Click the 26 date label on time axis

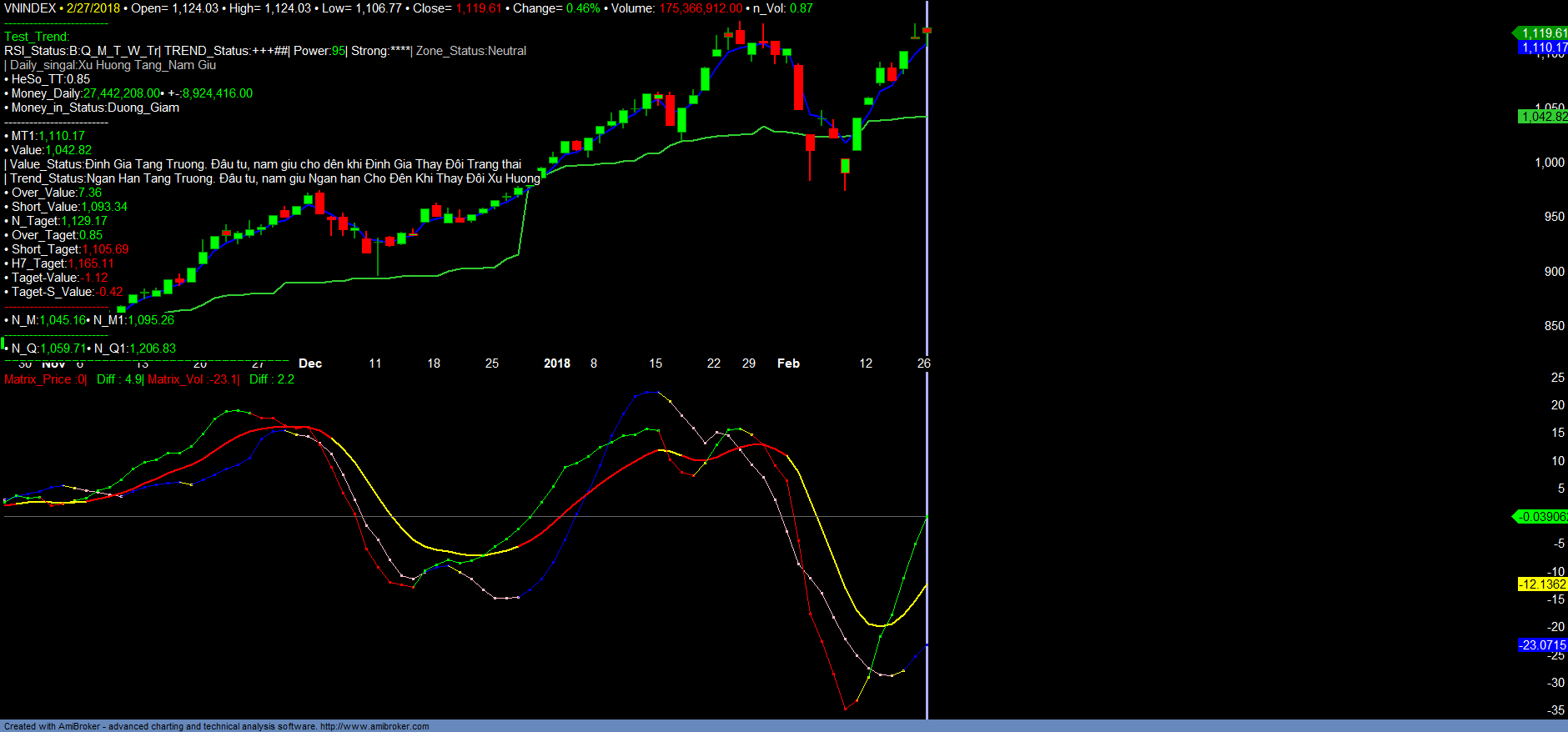click(x=923, y=363)
